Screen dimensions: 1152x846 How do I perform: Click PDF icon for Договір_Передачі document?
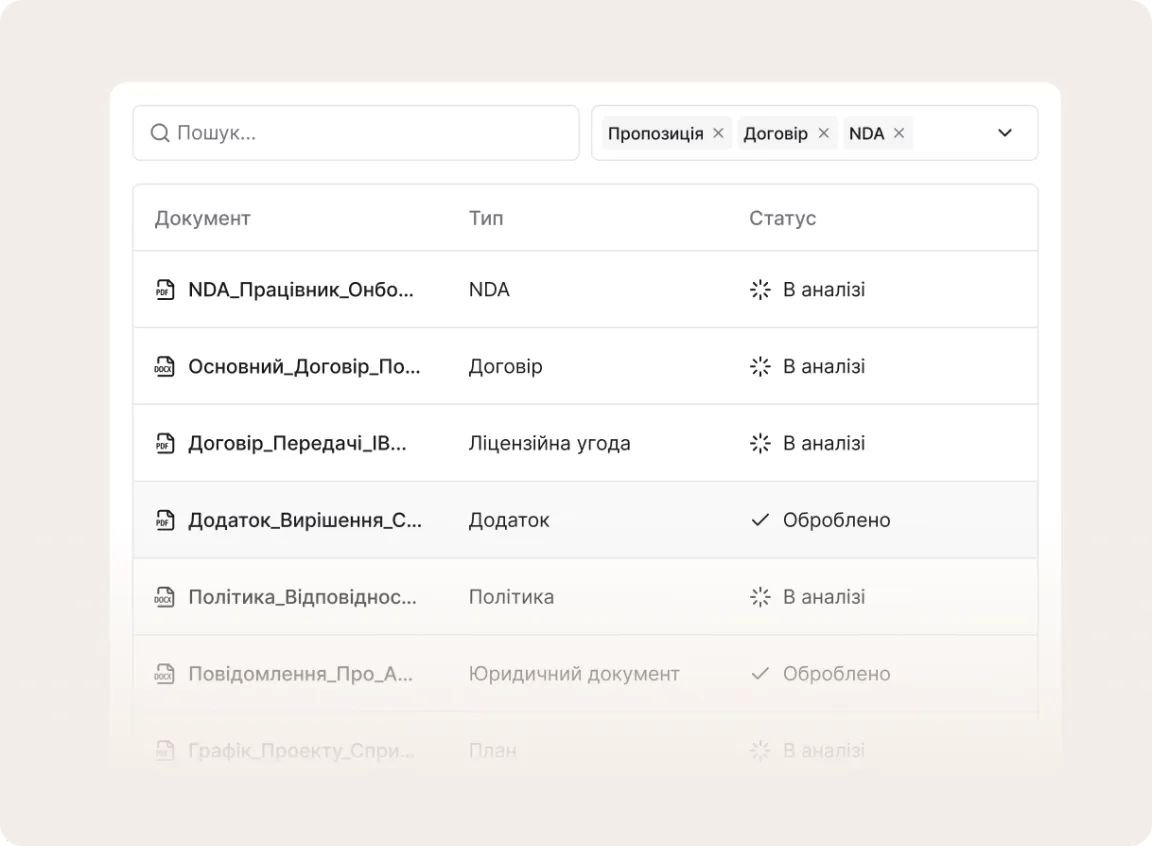164,444
